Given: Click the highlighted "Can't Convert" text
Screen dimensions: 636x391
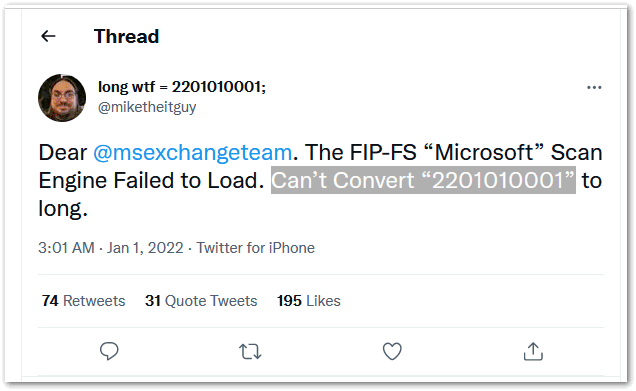Looking at the screenshot, I should coord(343,180).
